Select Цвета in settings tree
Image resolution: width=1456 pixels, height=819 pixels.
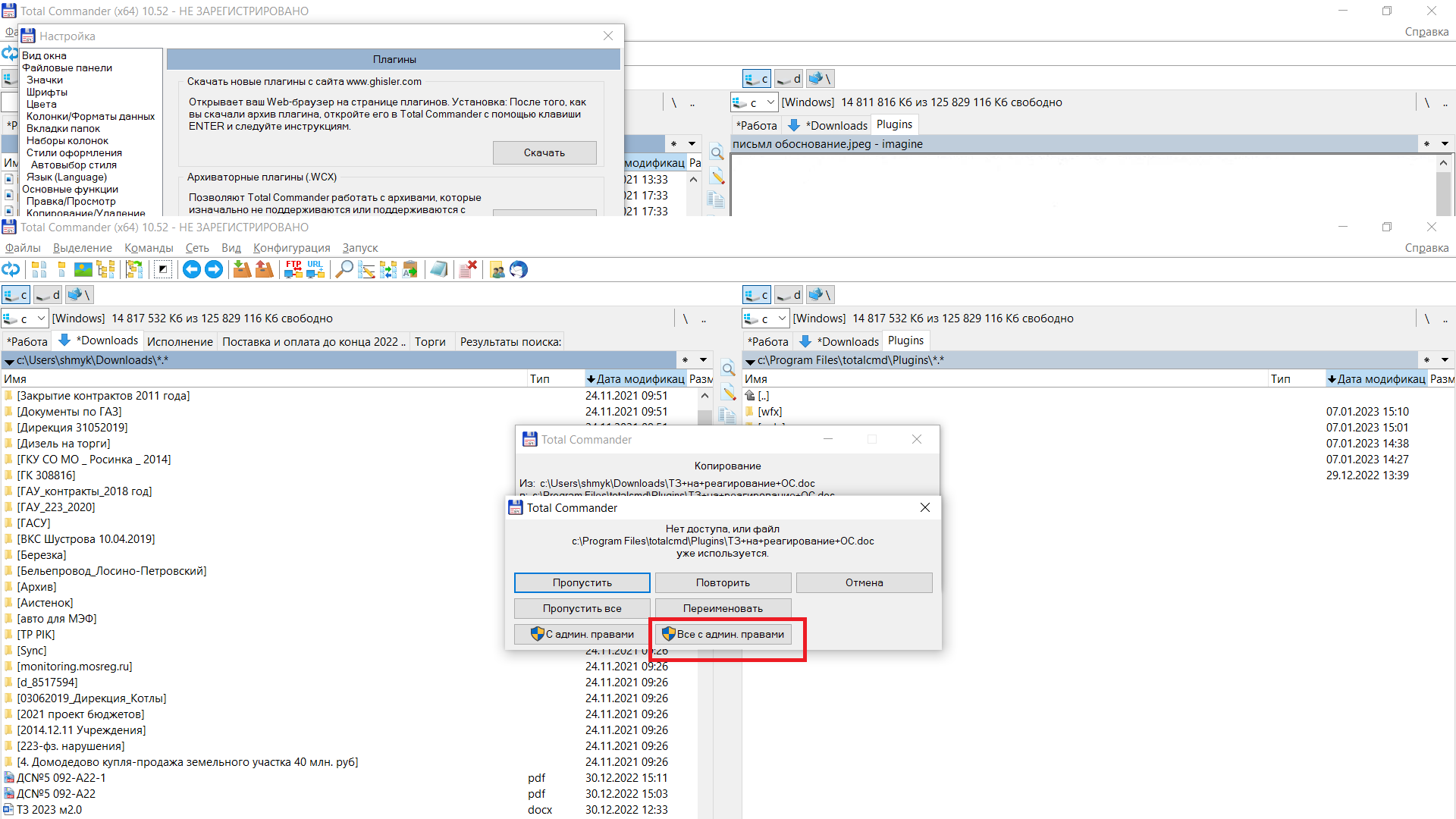click(x=42, y=104)
